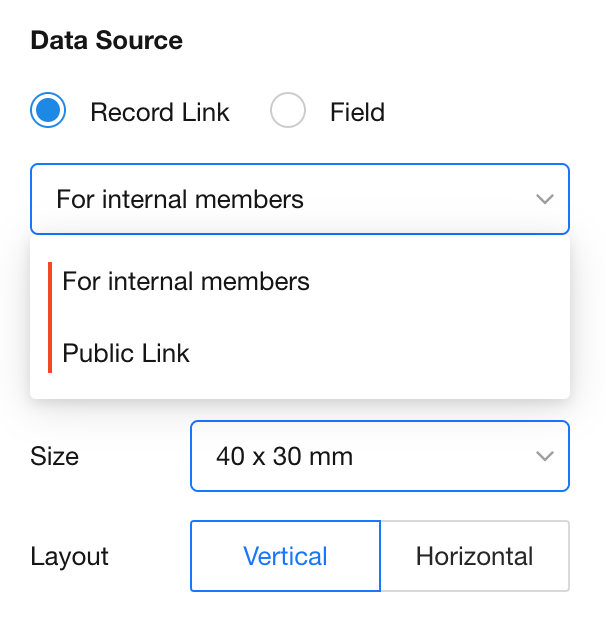Choose "Public Link" from the dropdown list
Image resolution: width=606 pixels, height=626 pixels.
(x=126, y=352)
